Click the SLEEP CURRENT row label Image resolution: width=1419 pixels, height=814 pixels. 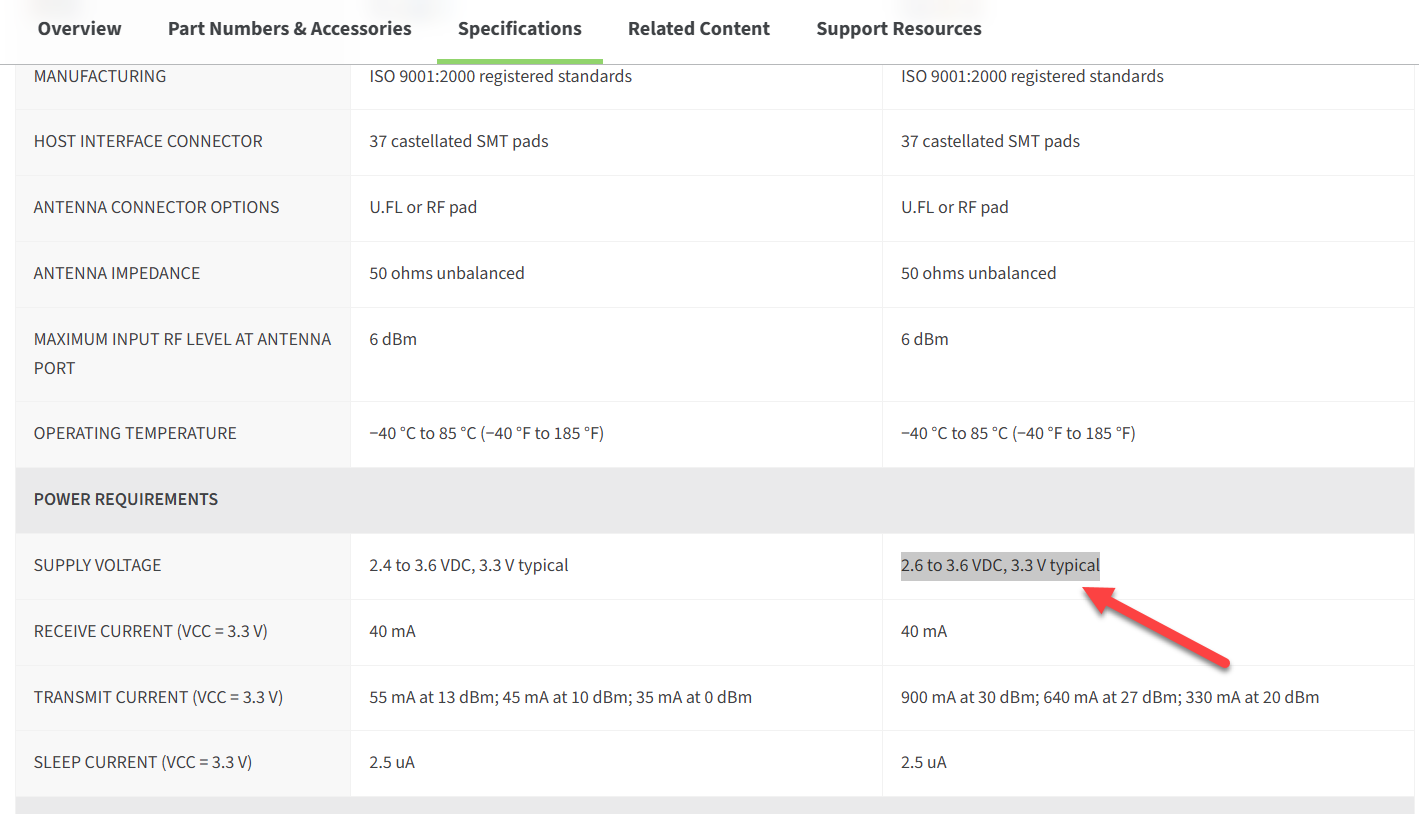tap(143, 762)
